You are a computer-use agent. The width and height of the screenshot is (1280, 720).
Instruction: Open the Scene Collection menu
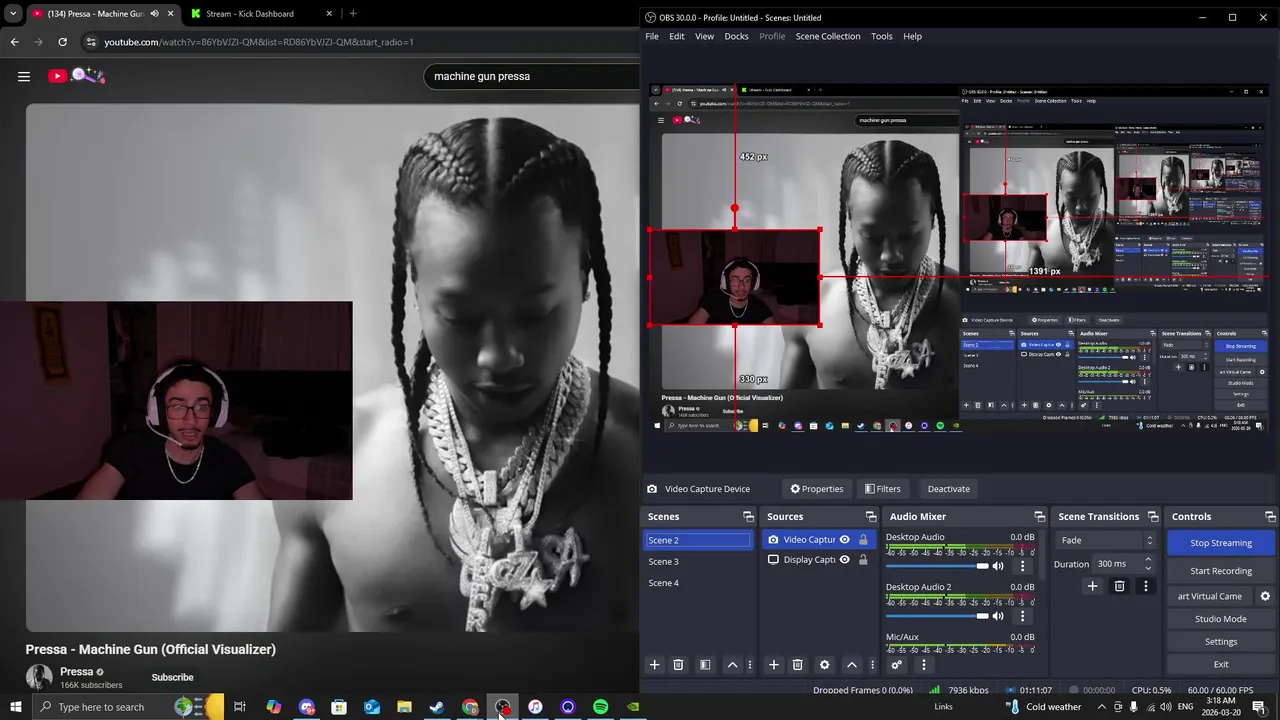828,36
